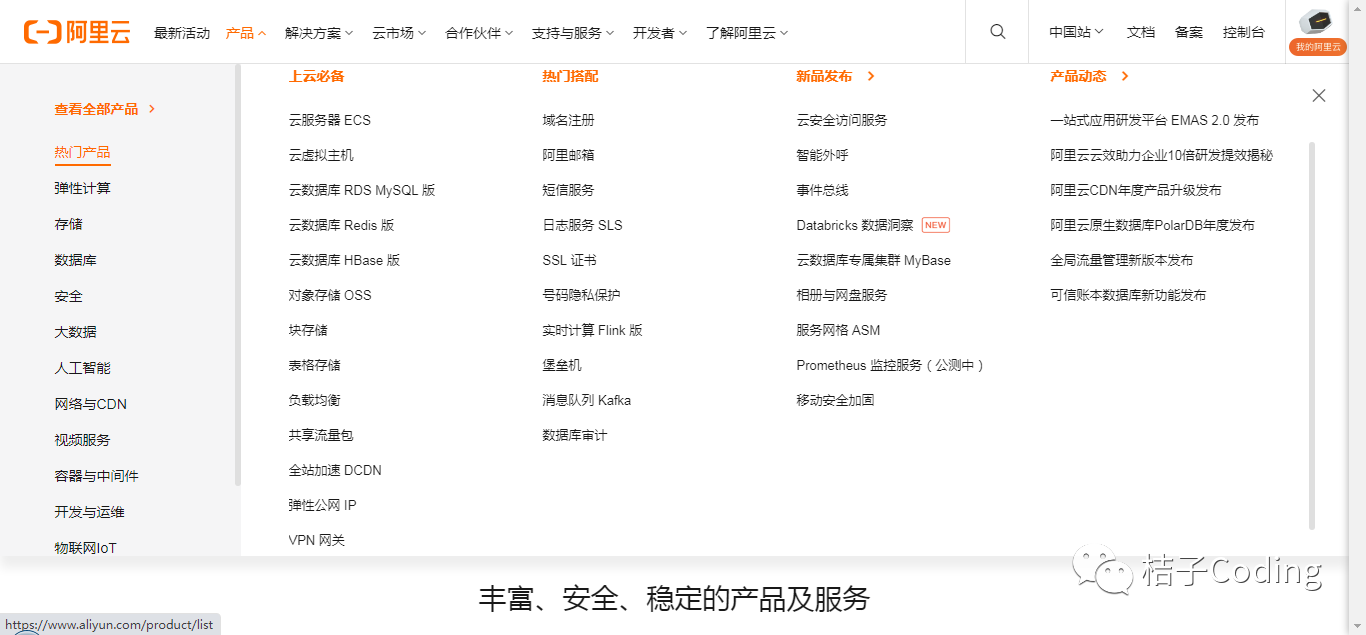Click arrow next to 产品动态
1366x635 pixels.
[1125, 76]
